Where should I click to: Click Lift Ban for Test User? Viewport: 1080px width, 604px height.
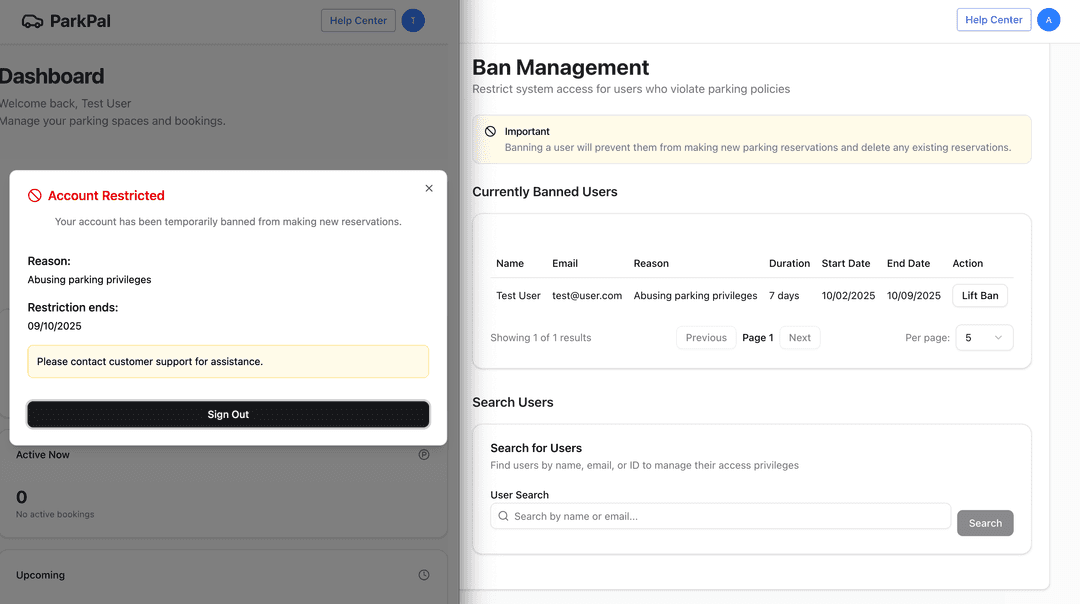pos(979,295)
